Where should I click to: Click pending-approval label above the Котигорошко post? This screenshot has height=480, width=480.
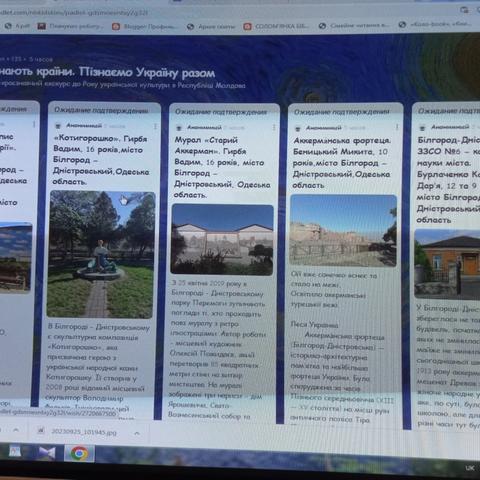(x=101, y=110)
